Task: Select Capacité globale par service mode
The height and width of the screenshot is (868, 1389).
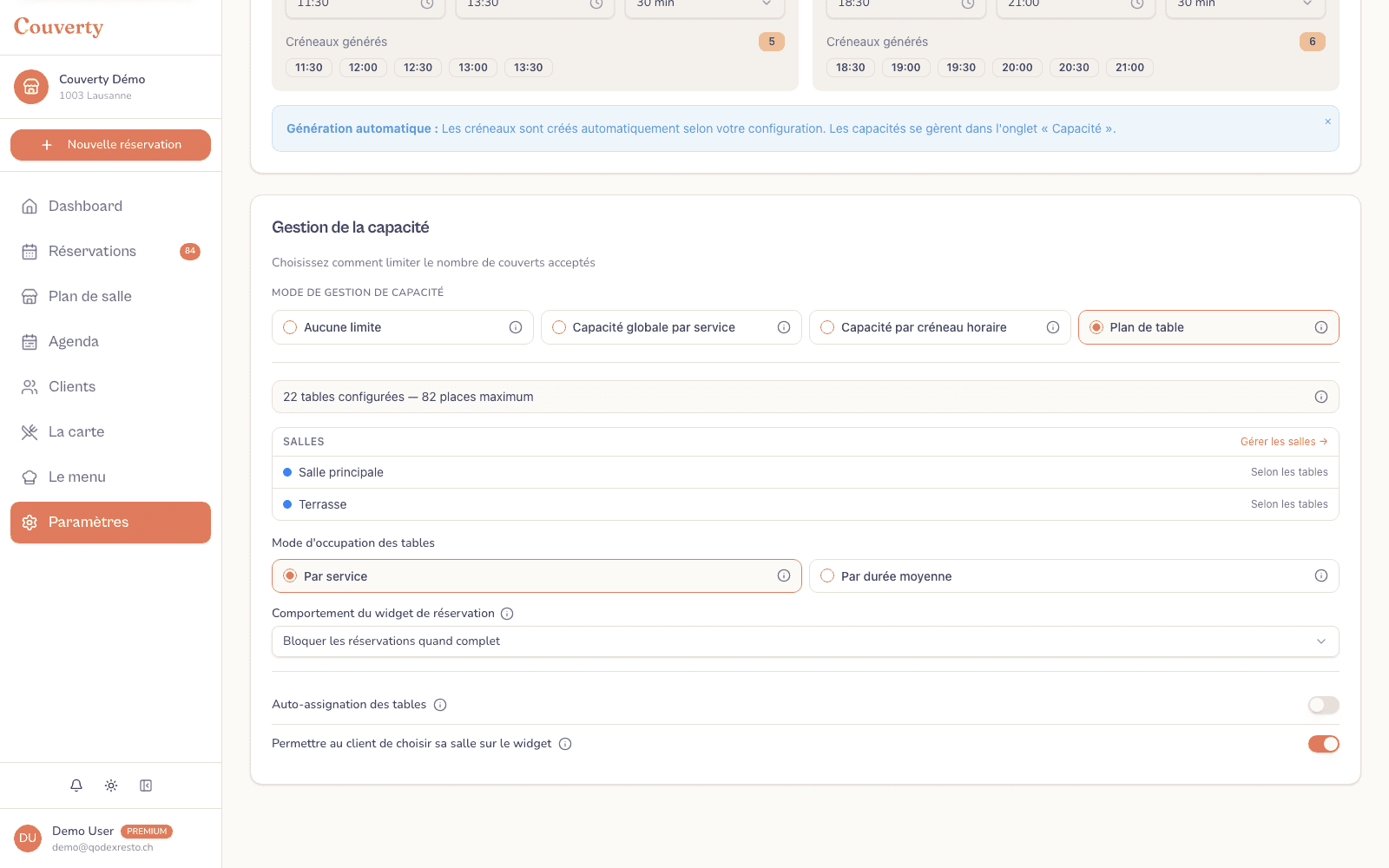Action: point(671,327)
